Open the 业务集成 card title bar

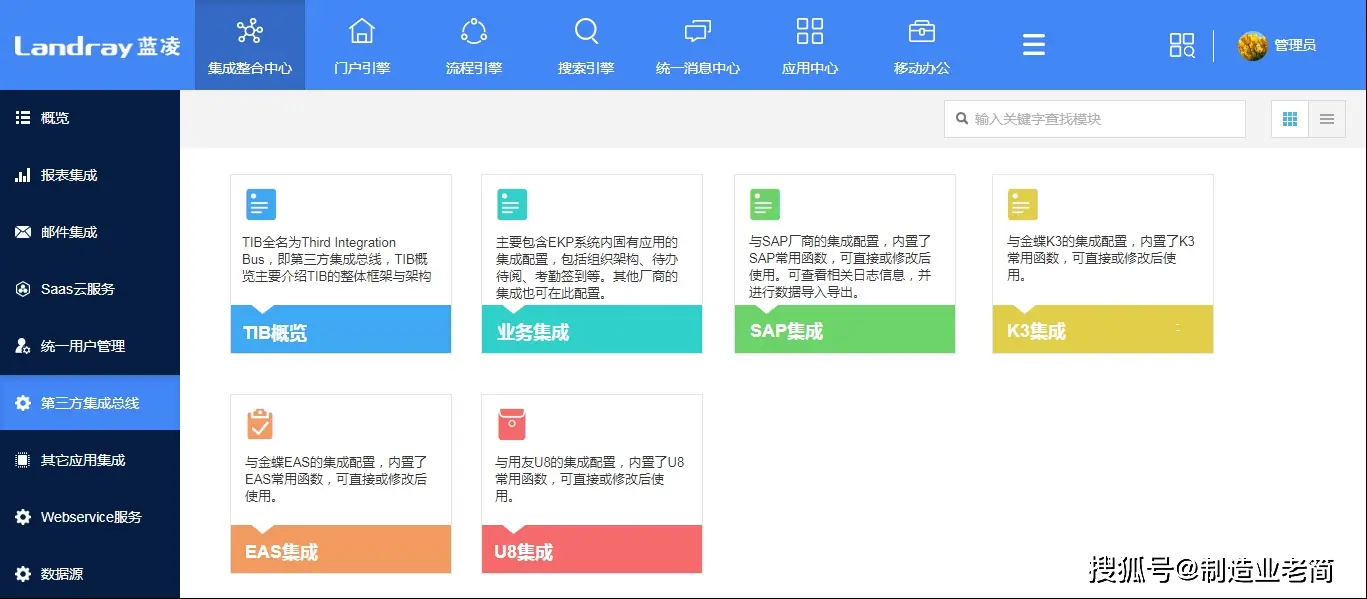(592, 329)
